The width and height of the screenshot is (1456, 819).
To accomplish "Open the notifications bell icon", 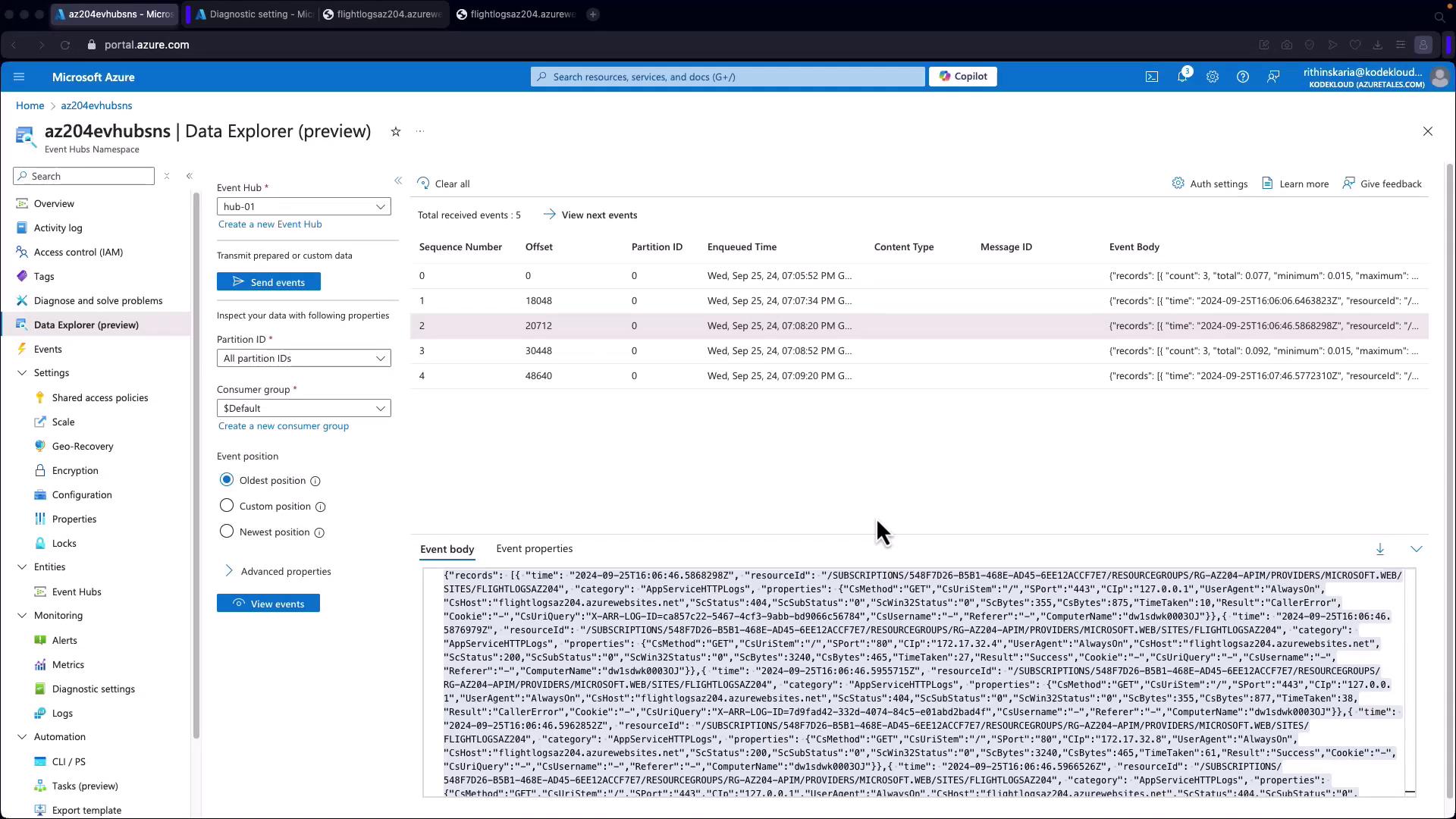I will click(x=1181, y=77).
